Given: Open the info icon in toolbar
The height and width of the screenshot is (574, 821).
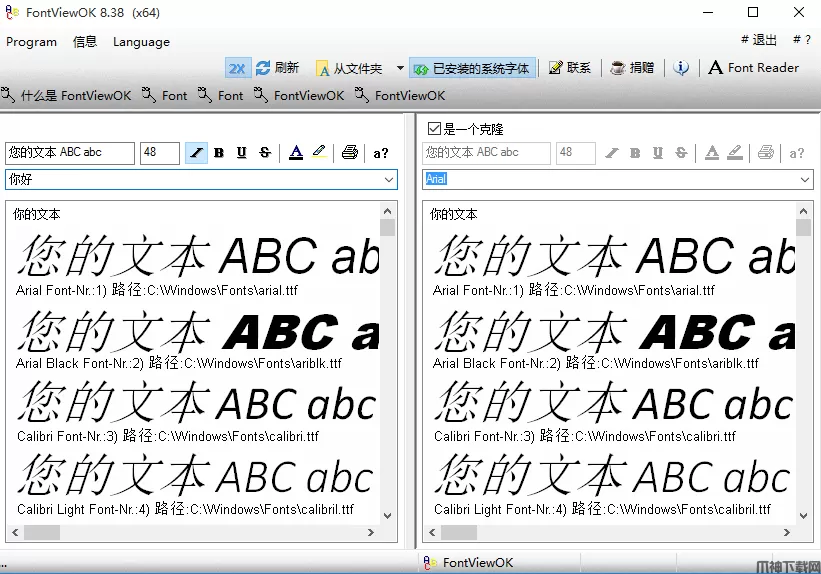Looking at the screenshot, I should point(681,68).
